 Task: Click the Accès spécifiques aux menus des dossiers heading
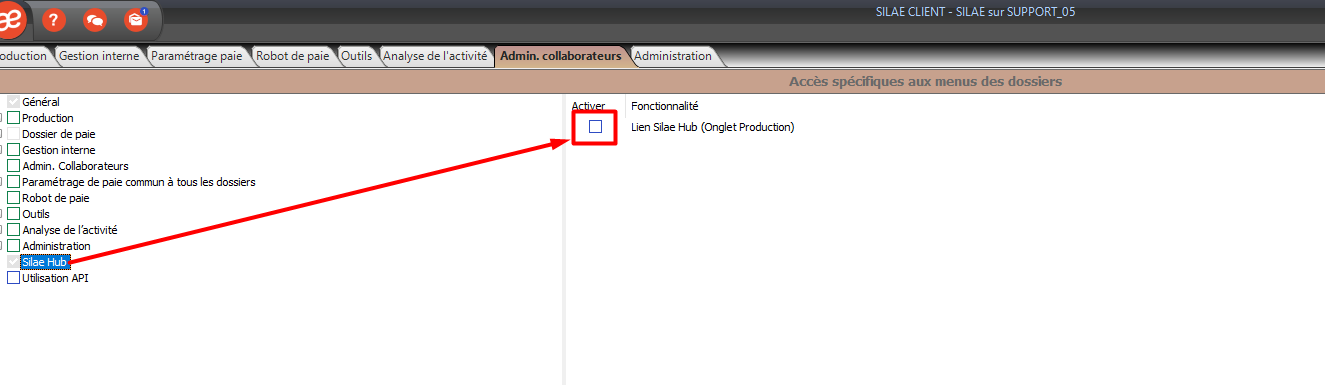pyautogui.click(x=925, y=81)
